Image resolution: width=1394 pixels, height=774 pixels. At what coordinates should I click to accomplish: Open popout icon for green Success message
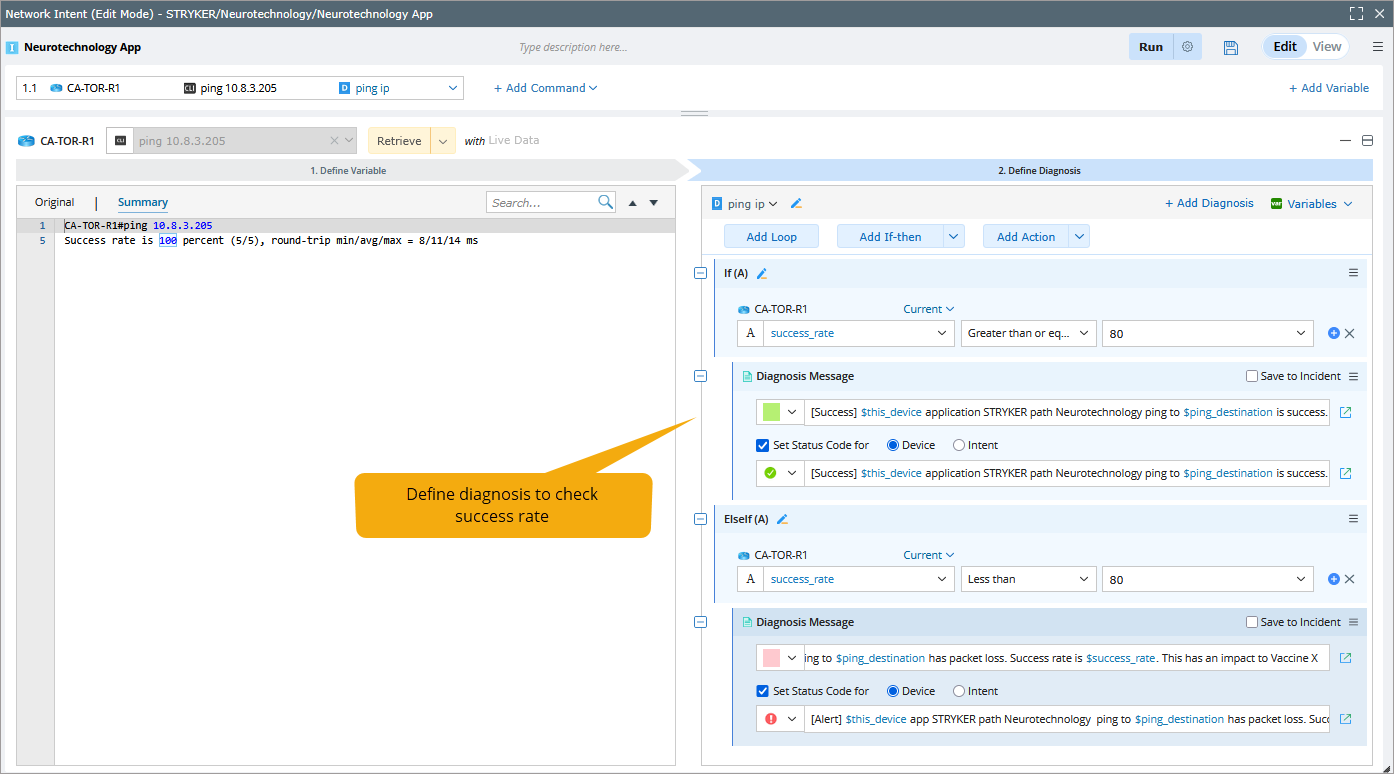1345,412
